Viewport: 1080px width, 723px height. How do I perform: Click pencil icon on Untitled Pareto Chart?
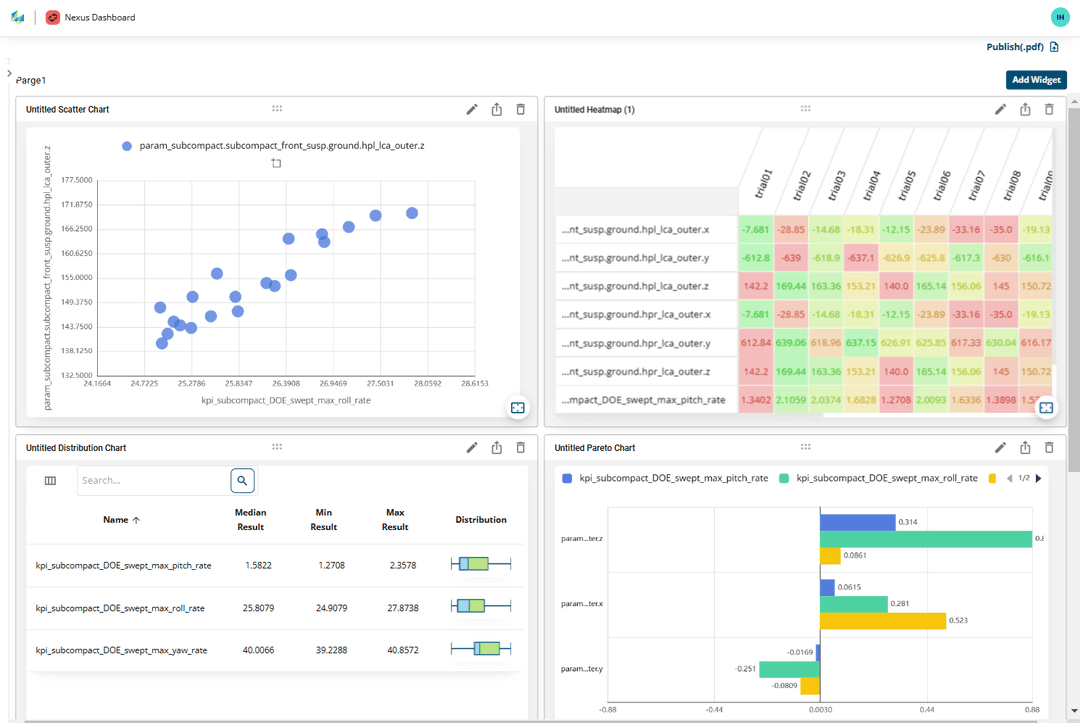pyautogui.click(x=1000, y=448)
